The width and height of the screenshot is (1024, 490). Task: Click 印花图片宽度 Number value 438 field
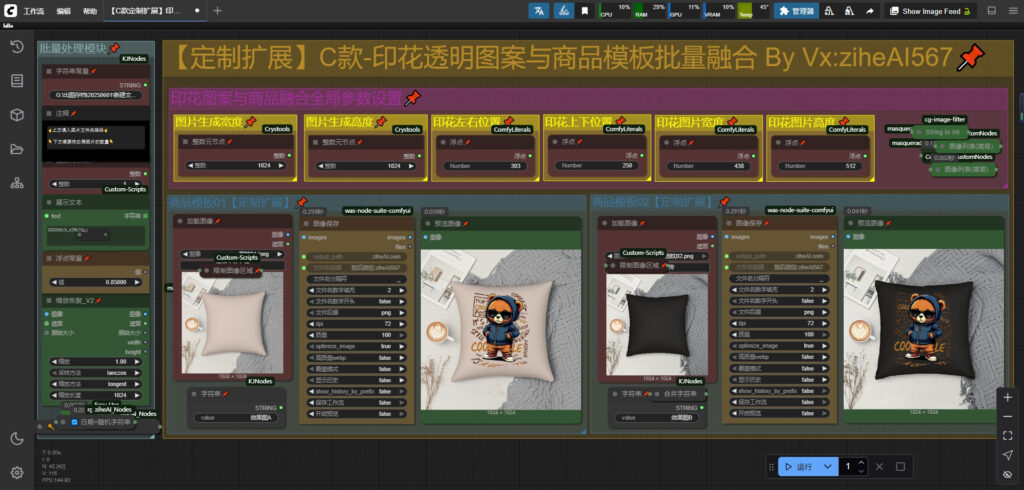[x=709, y=166]
